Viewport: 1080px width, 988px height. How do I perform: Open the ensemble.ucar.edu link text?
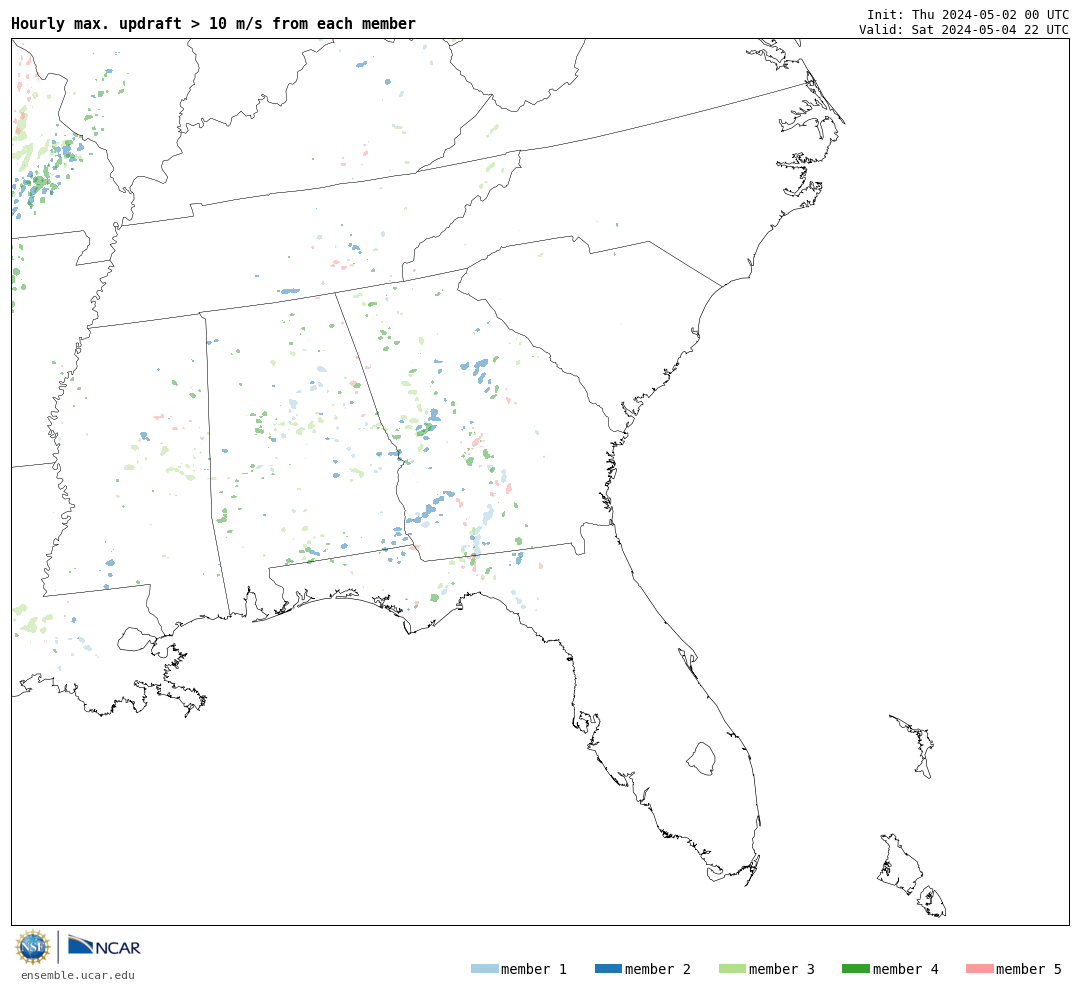click(78, 975)
